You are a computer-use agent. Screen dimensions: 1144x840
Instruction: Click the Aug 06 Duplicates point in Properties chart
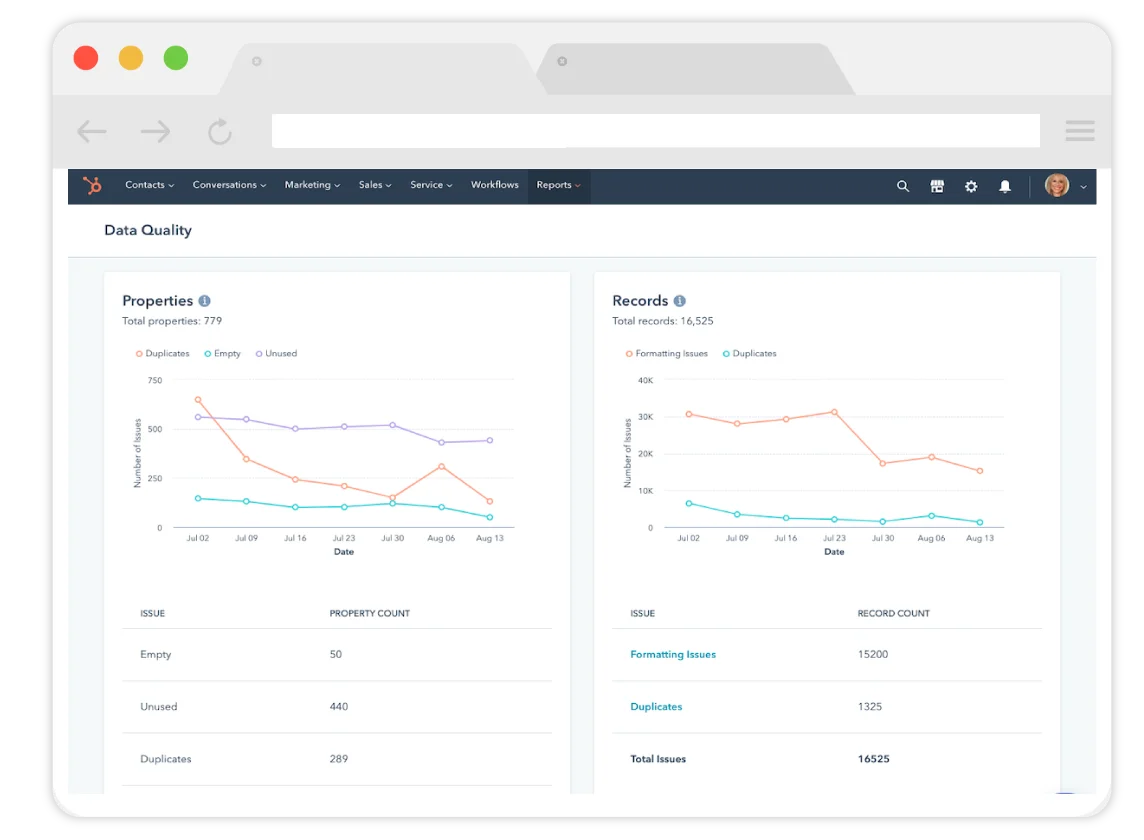coord(441,466)
